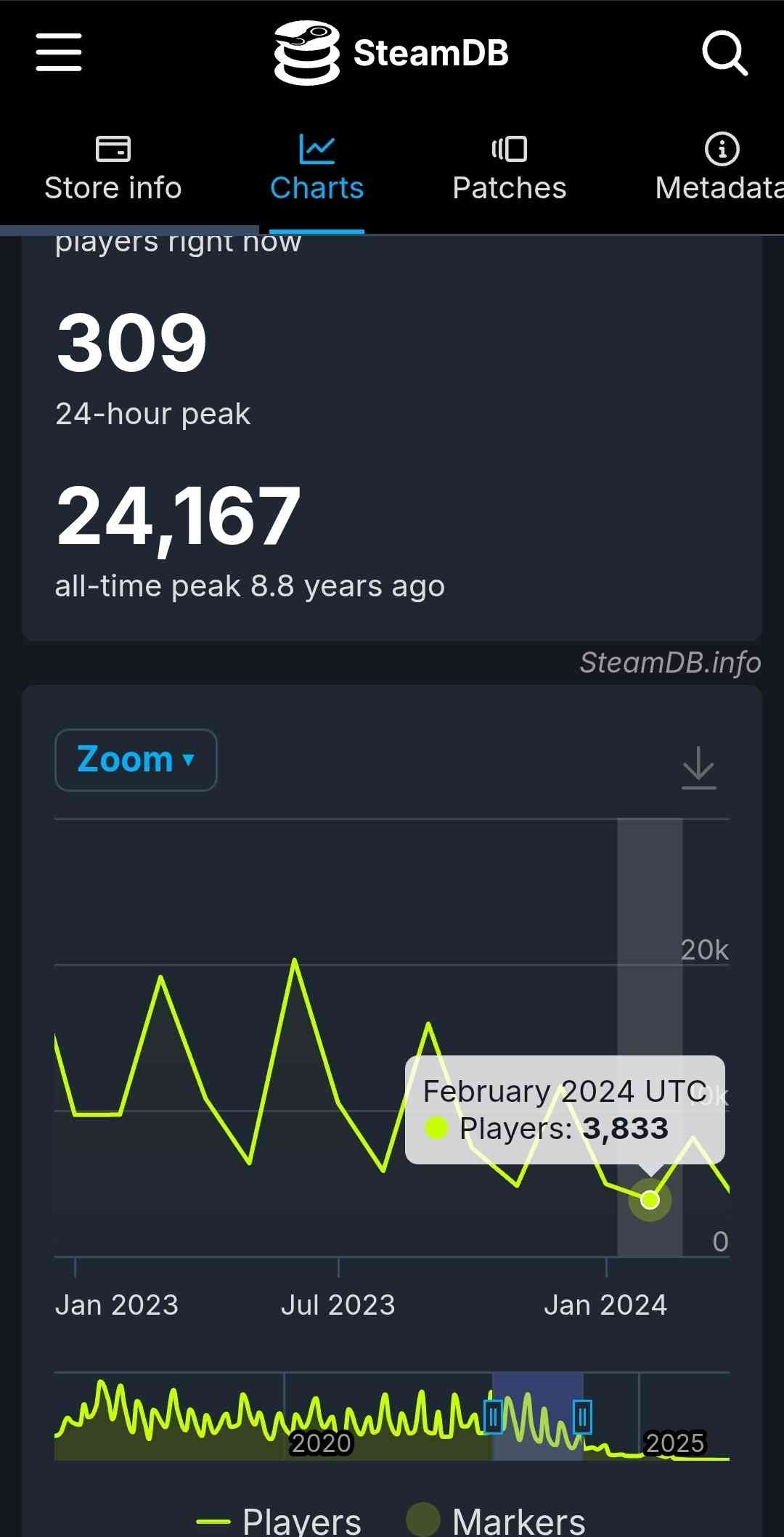Click the SteamDB home title link
Viewport: 784px width, 1537px height.
click(x=431, y=53)
